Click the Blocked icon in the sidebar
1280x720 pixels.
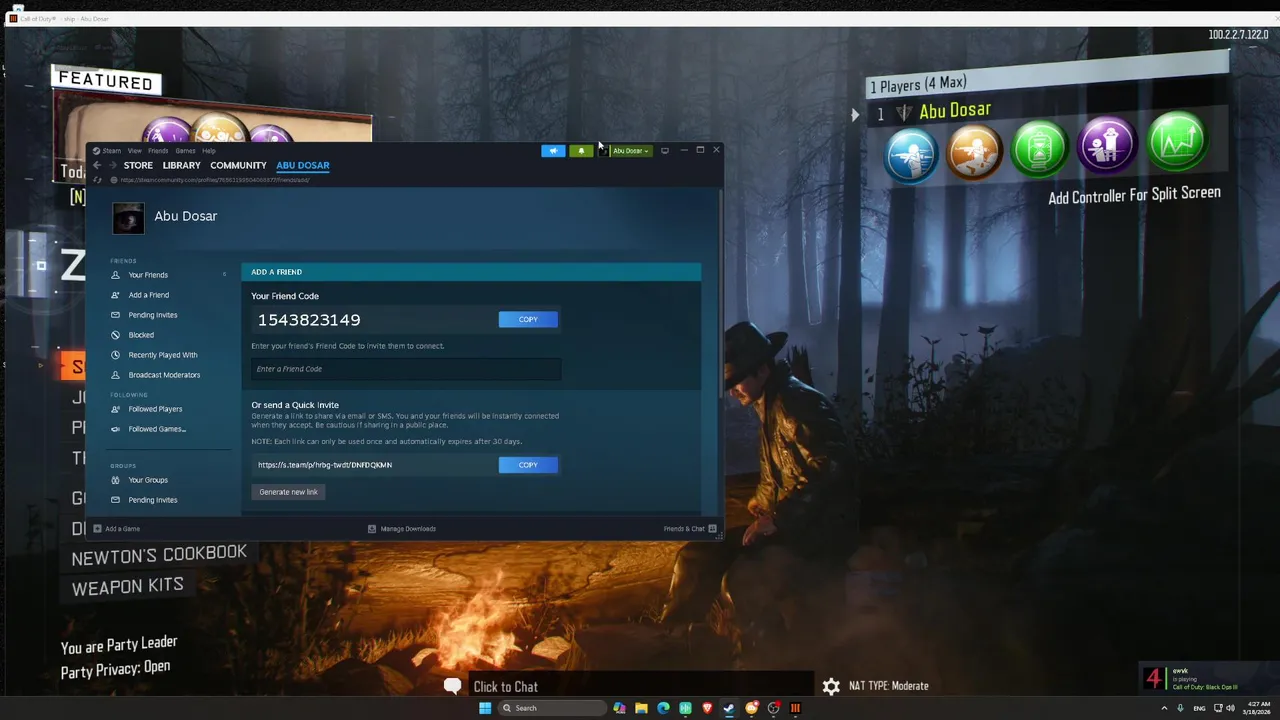(116, 335)
